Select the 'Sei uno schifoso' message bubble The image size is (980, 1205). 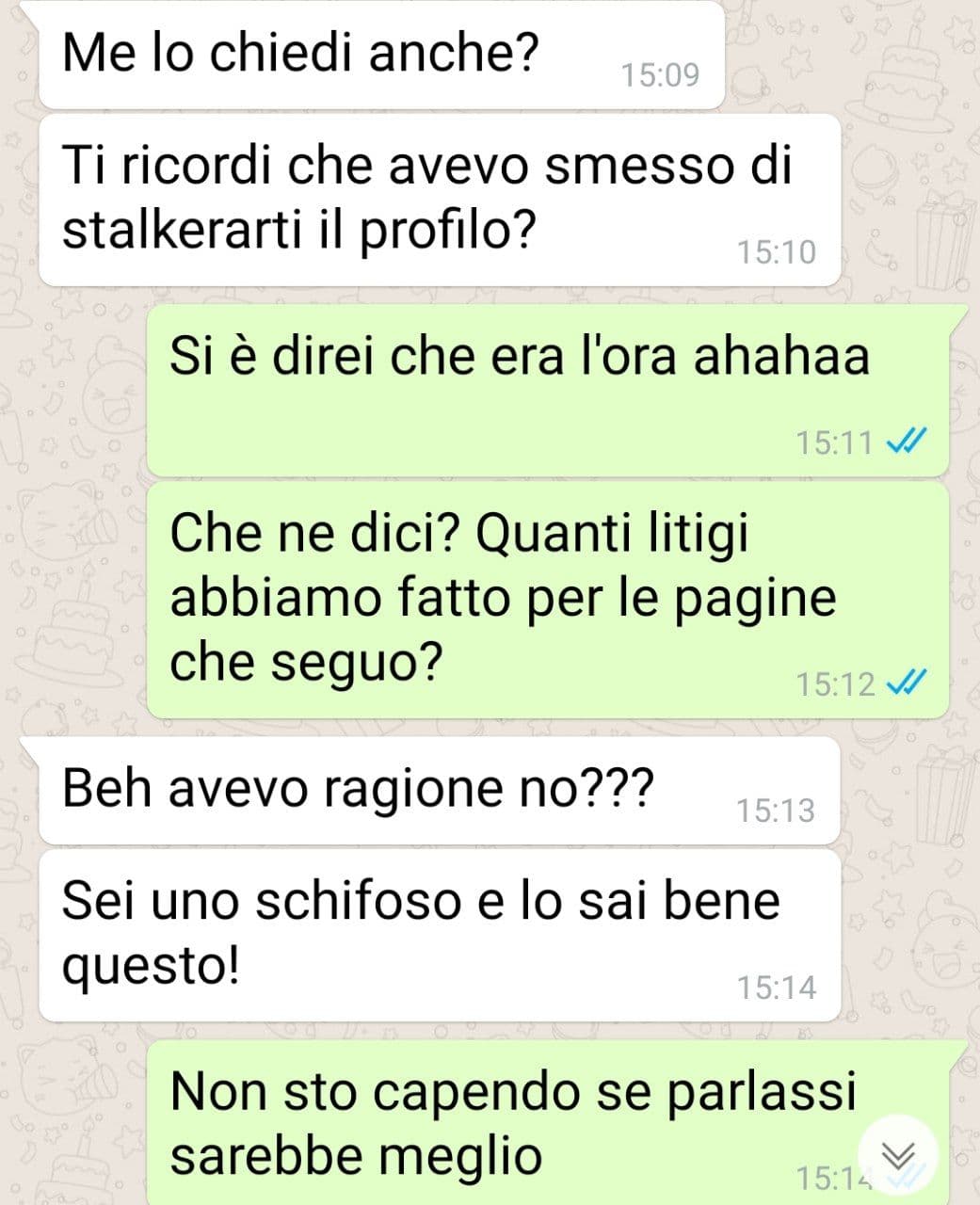pyautogui.click(x=439, y=935)
